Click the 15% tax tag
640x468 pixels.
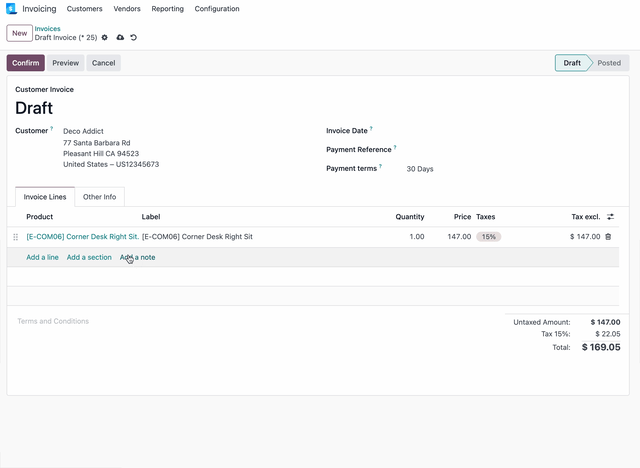pyautogui.click(x=489, y=237)
